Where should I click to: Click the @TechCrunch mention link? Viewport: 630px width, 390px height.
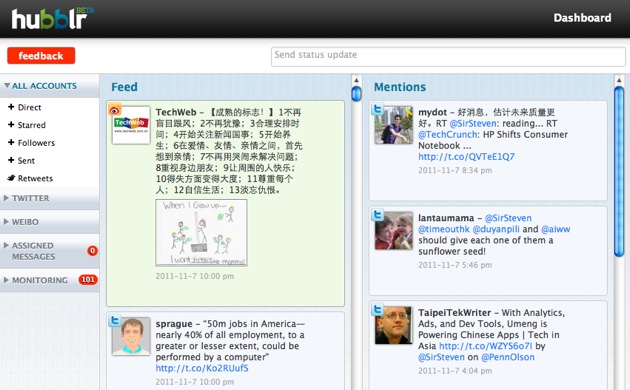pos(448,135)
